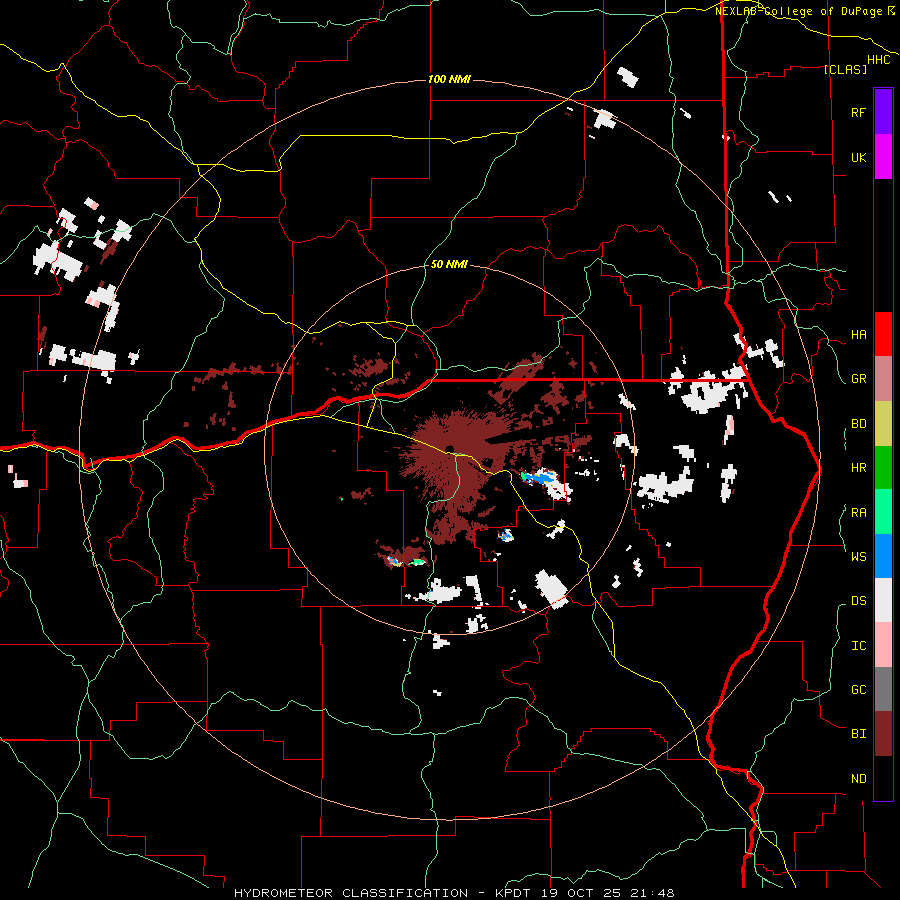This screenshot has width=900, height=900.
Task: Click the BI legend label
Action: click(858, 734)
